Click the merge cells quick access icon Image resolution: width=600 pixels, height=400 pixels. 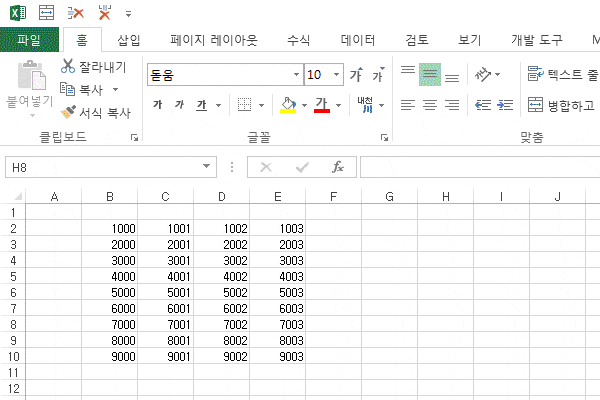(x=46, y=13)
